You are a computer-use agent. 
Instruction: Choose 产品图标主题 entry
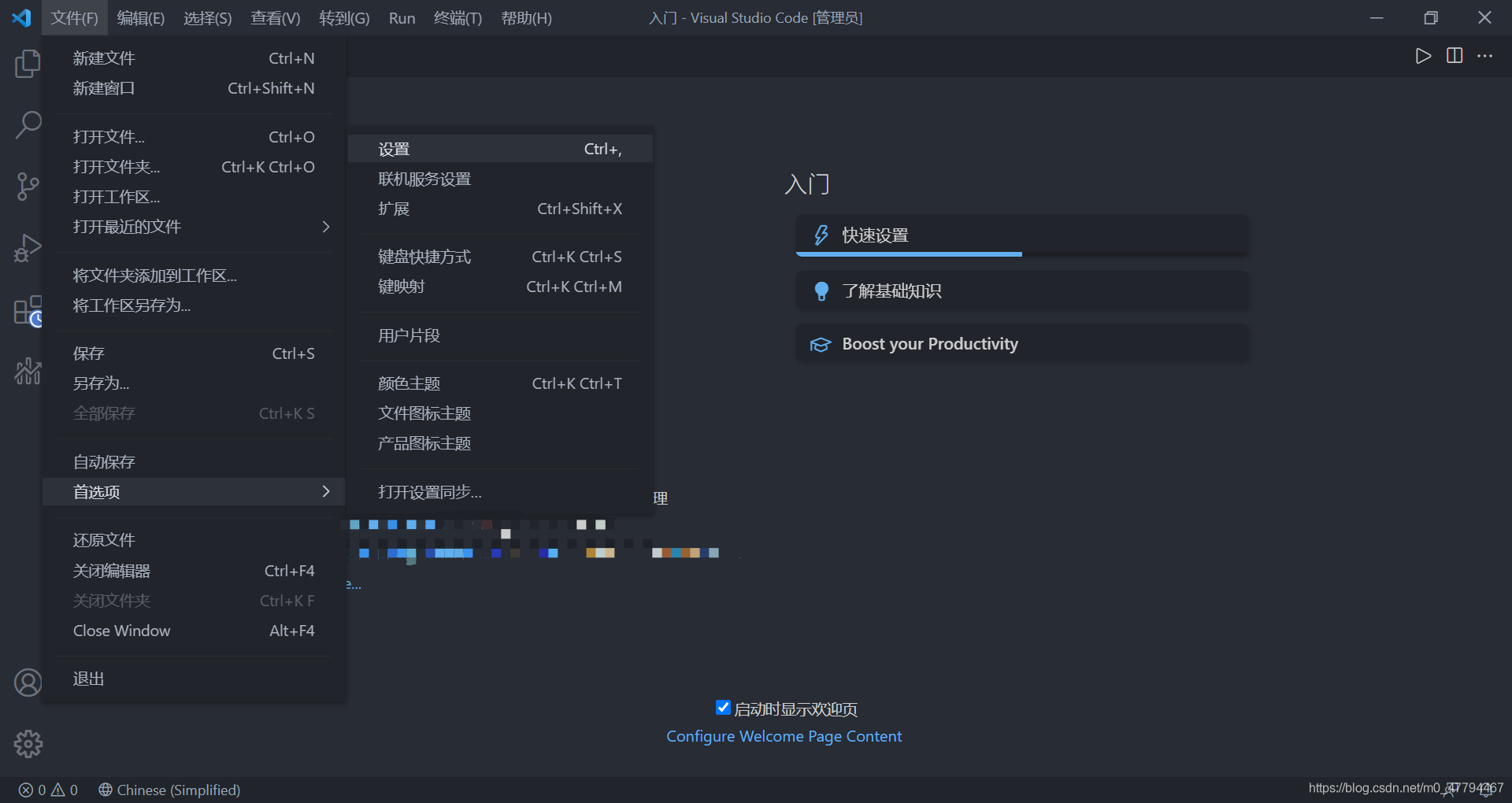500,443
